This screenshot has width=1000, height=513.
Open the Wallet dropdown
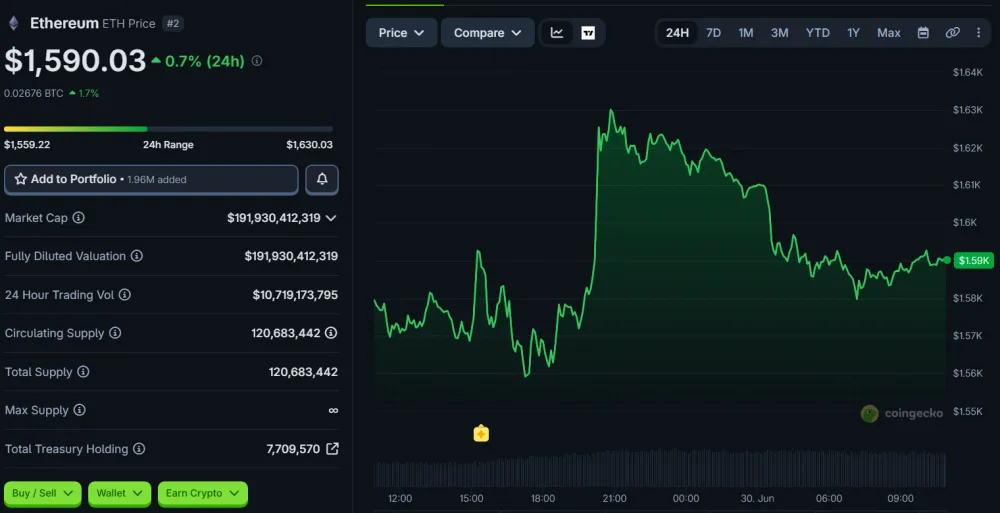click(x=119, y=494)
